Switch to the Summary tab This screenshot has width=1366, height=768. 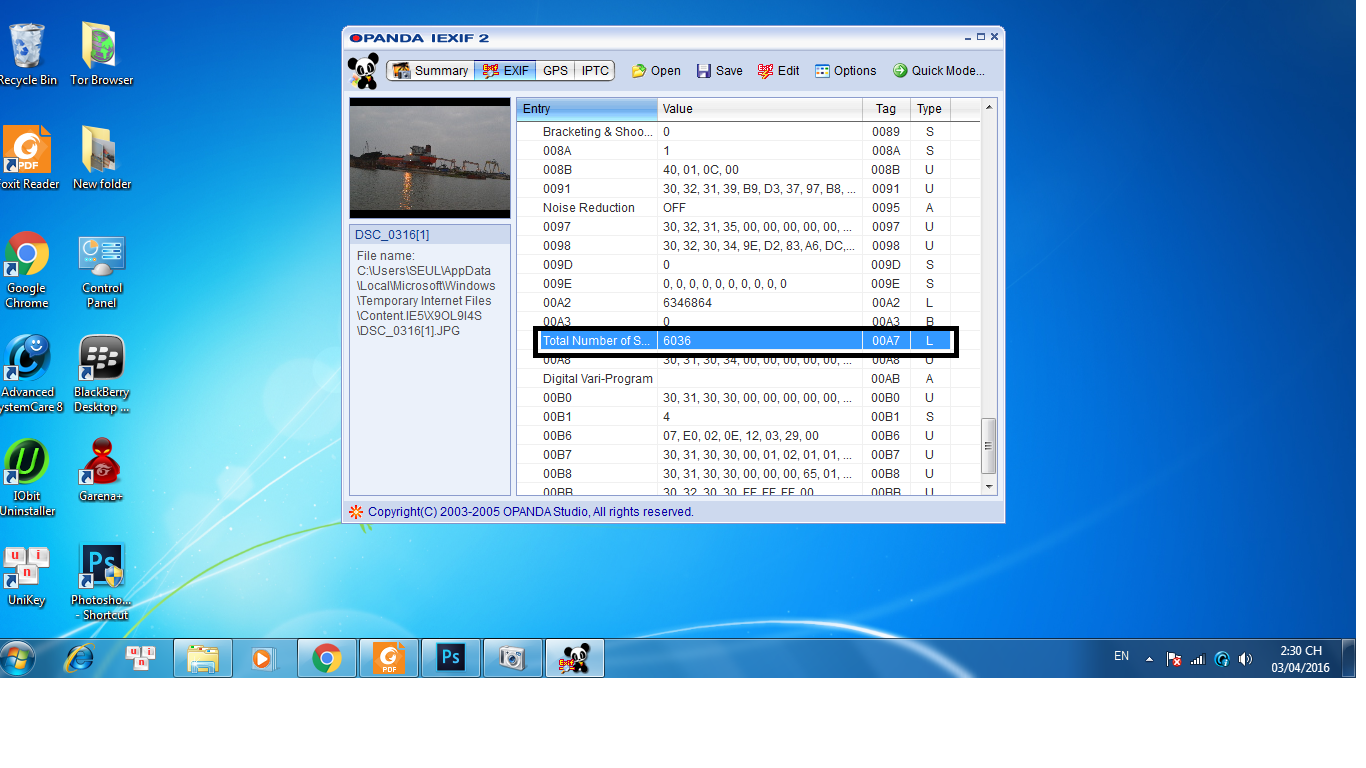point(430,71)
